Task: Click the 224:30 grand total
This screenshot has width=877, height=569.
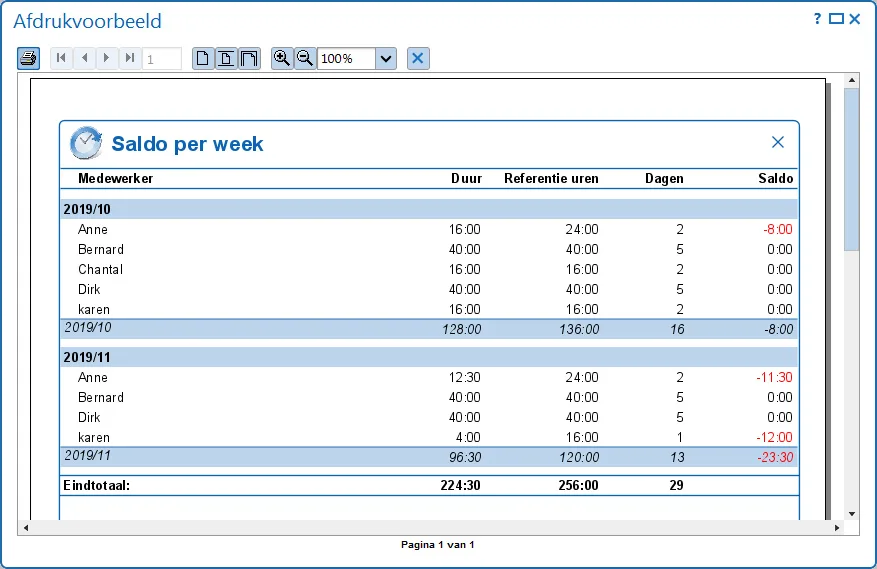Action: coord(460,485)
